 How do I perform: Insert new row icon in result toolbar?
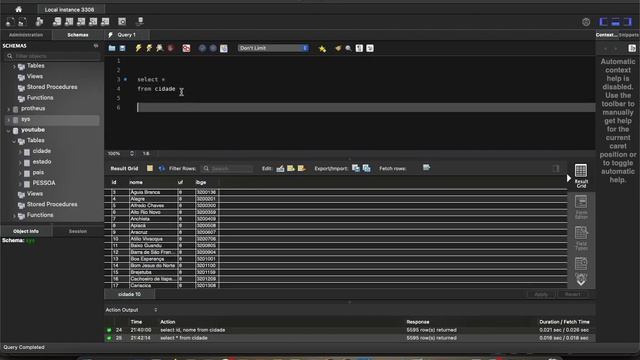pyautogui.click(x=291, y=168)
